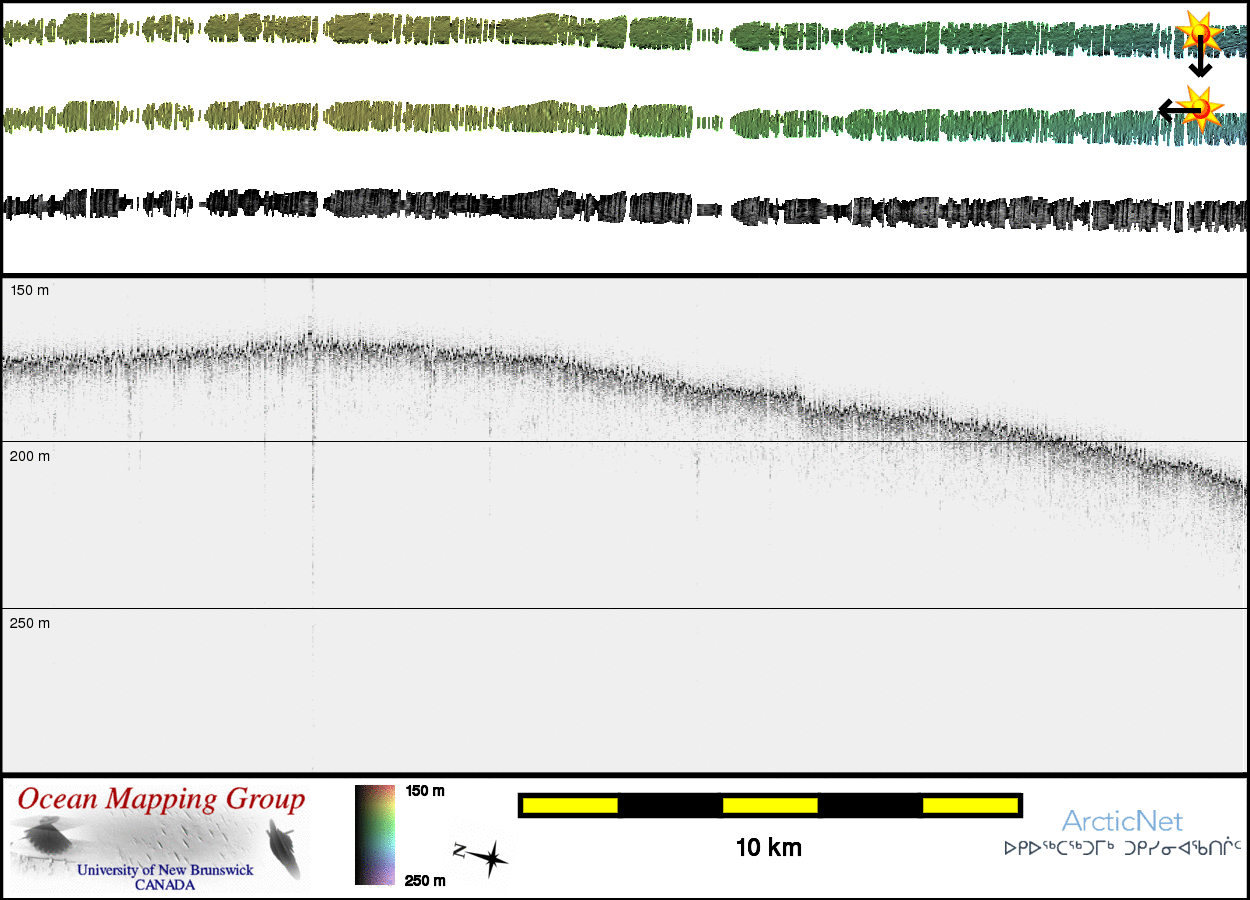Click the 150 m color legend label
The image size is (1250, 900).
[425, 791]
